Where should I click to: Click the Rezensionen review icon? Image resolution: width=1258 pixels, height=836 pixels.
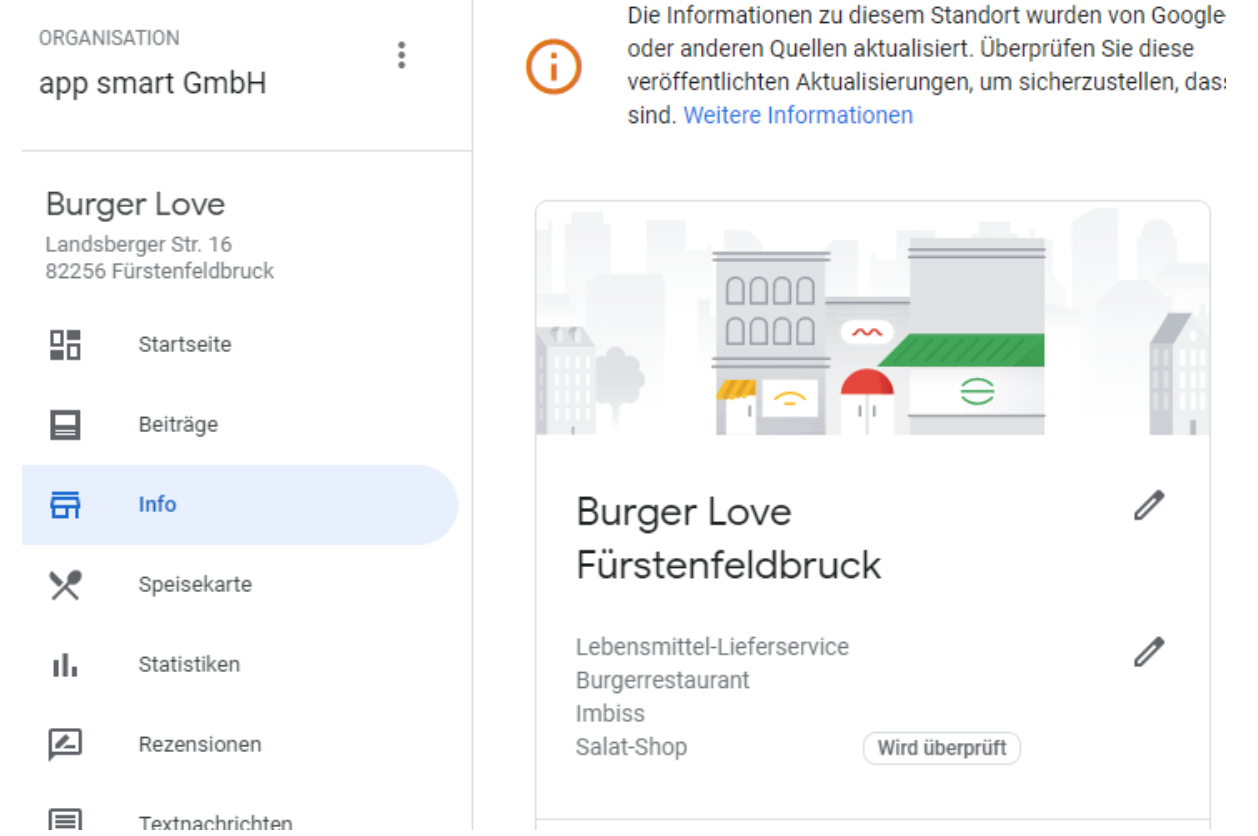(x=66, y=745)
